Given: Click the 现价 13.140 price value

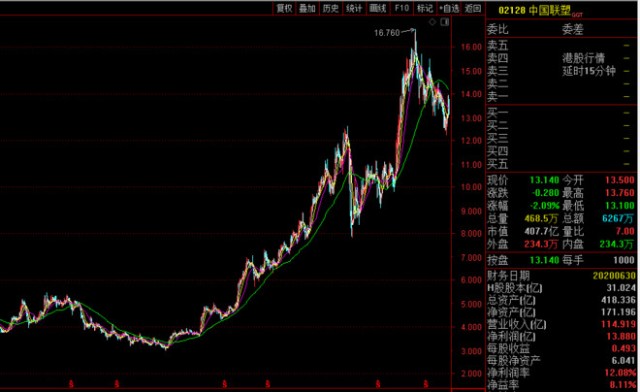Looking at the screenshot, I should click(x=544, y=180).
